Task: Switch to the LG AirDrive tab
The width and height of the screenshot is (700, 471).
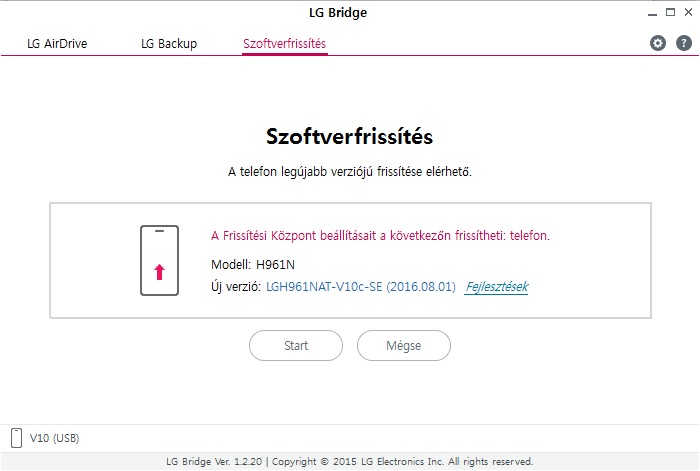Action: click(57, 44)
